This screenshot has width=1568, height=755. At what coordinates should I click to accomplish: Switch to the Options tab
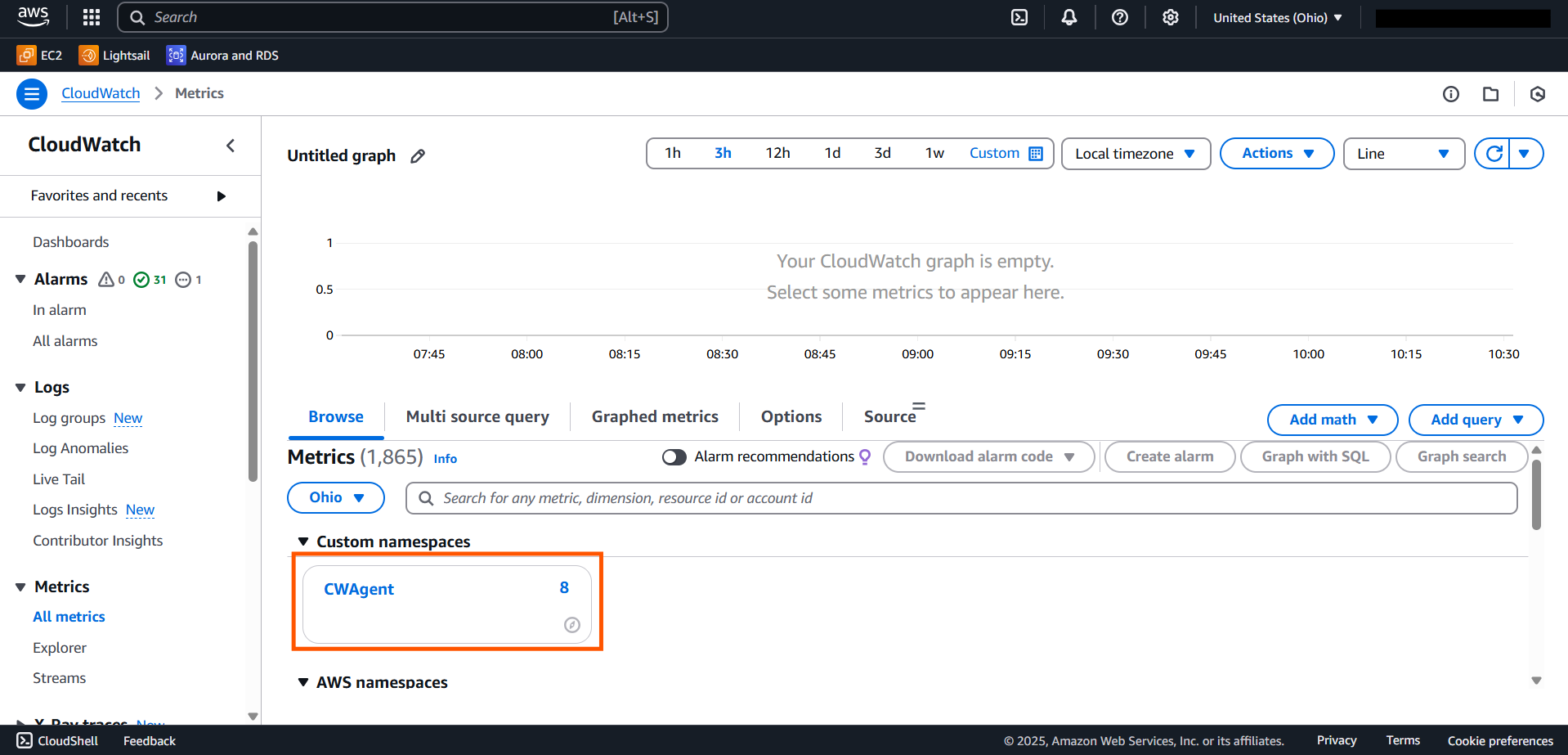point(791,417)
